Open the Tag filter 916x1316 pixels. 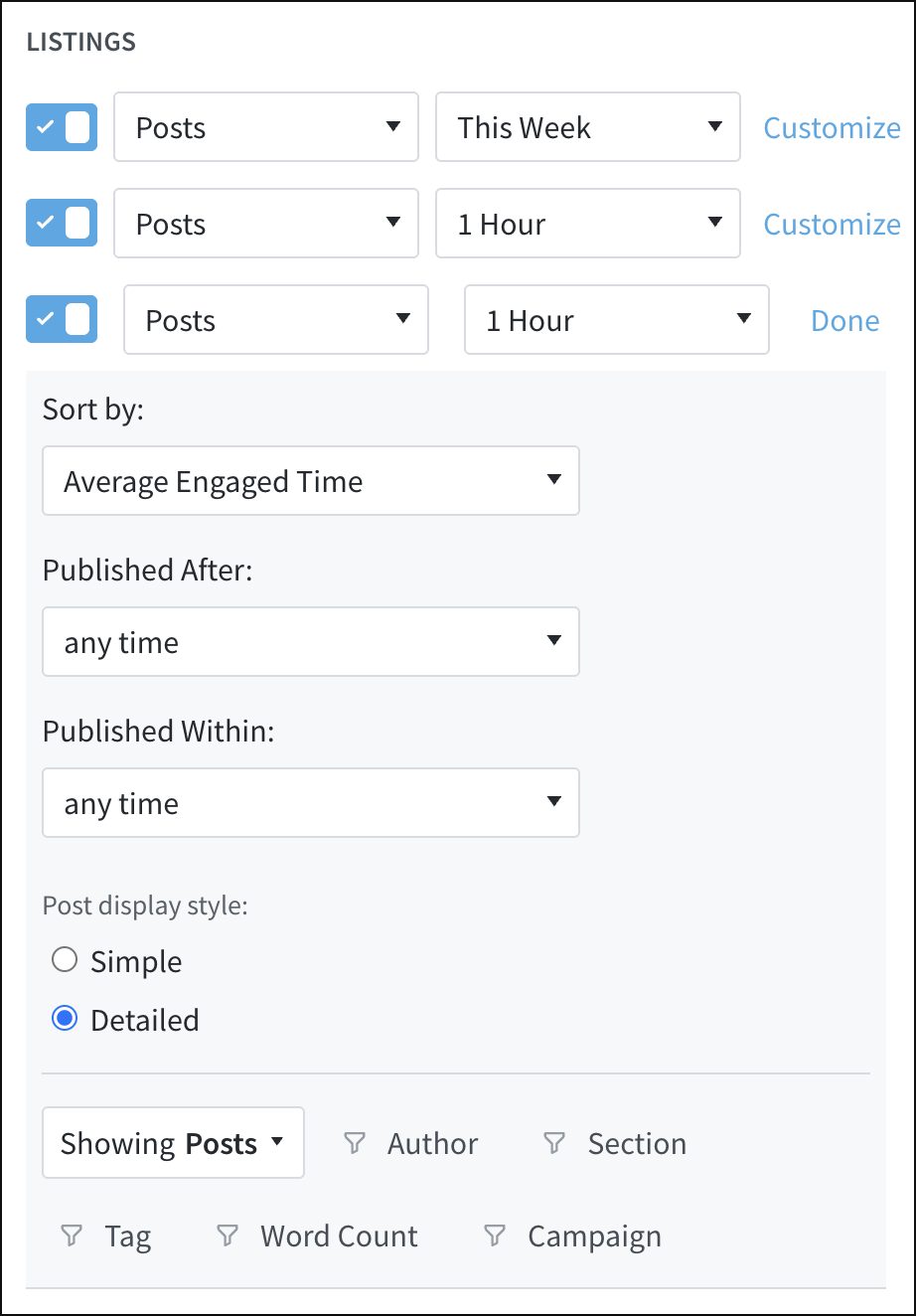tap(72, 1235)
